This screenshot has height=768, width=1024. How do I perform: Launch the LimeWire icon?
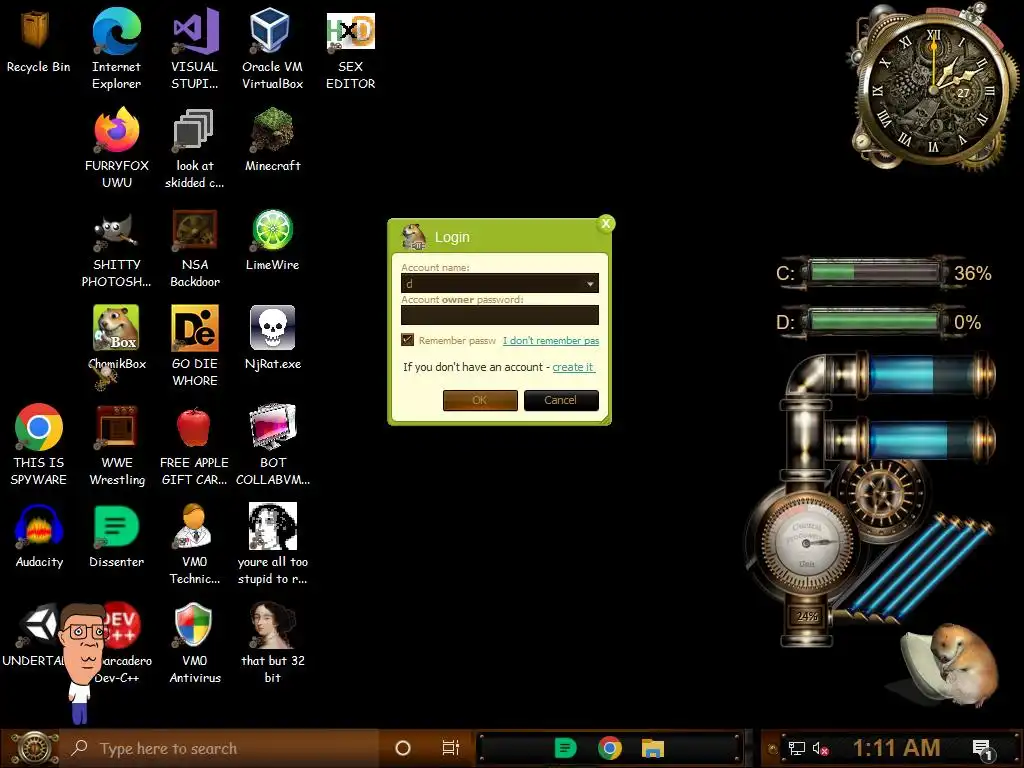tap(272, 240)
